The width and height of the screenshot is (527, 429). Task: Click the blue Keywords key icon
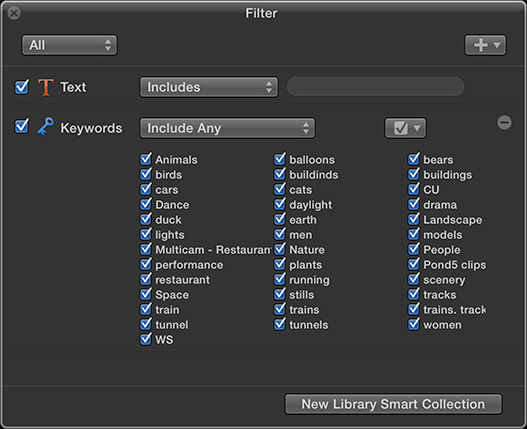click(45, 127)
